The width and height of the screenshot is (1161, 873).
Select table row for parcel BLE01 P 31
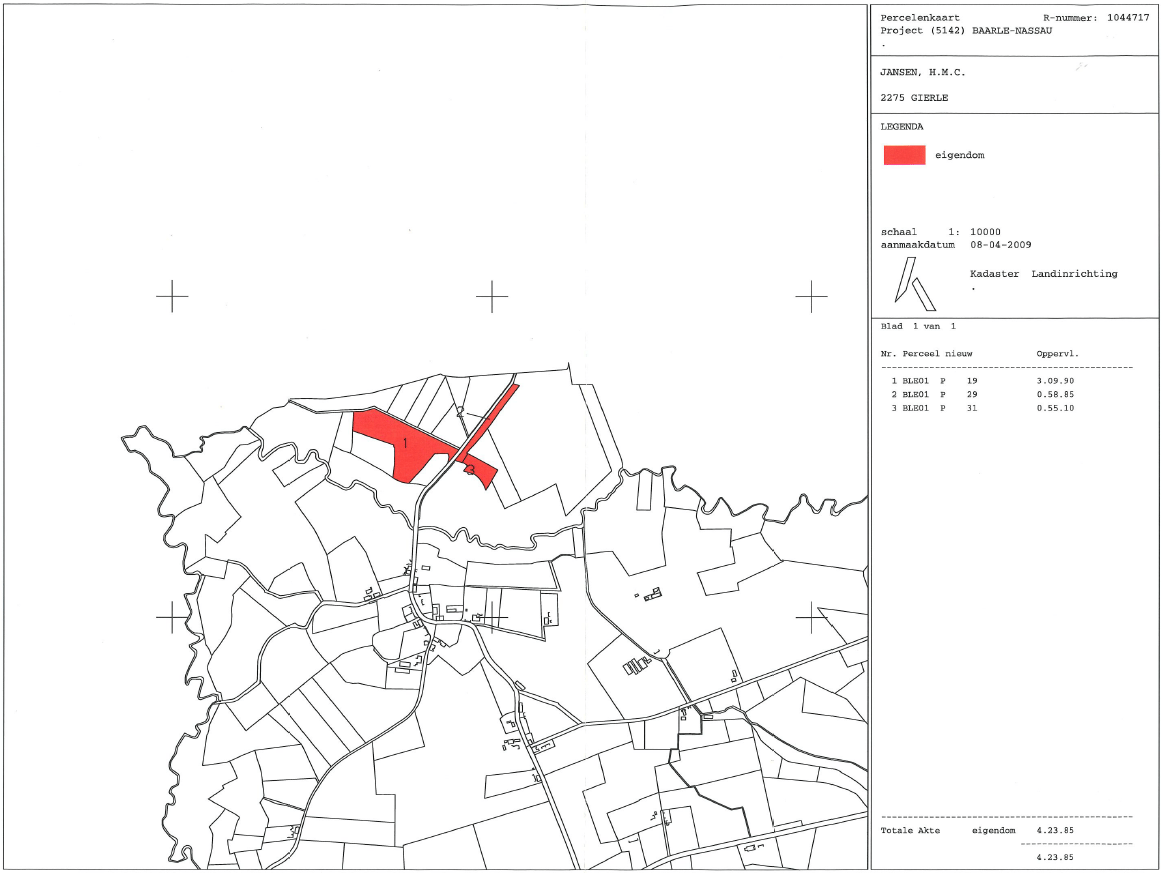(983, 408)
